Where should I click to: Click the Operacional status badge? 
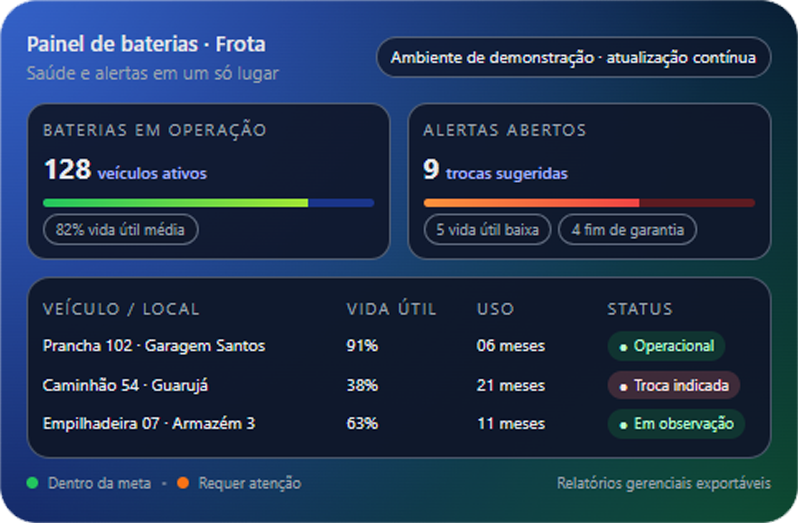pyautogui.click(x=666, y=346)
